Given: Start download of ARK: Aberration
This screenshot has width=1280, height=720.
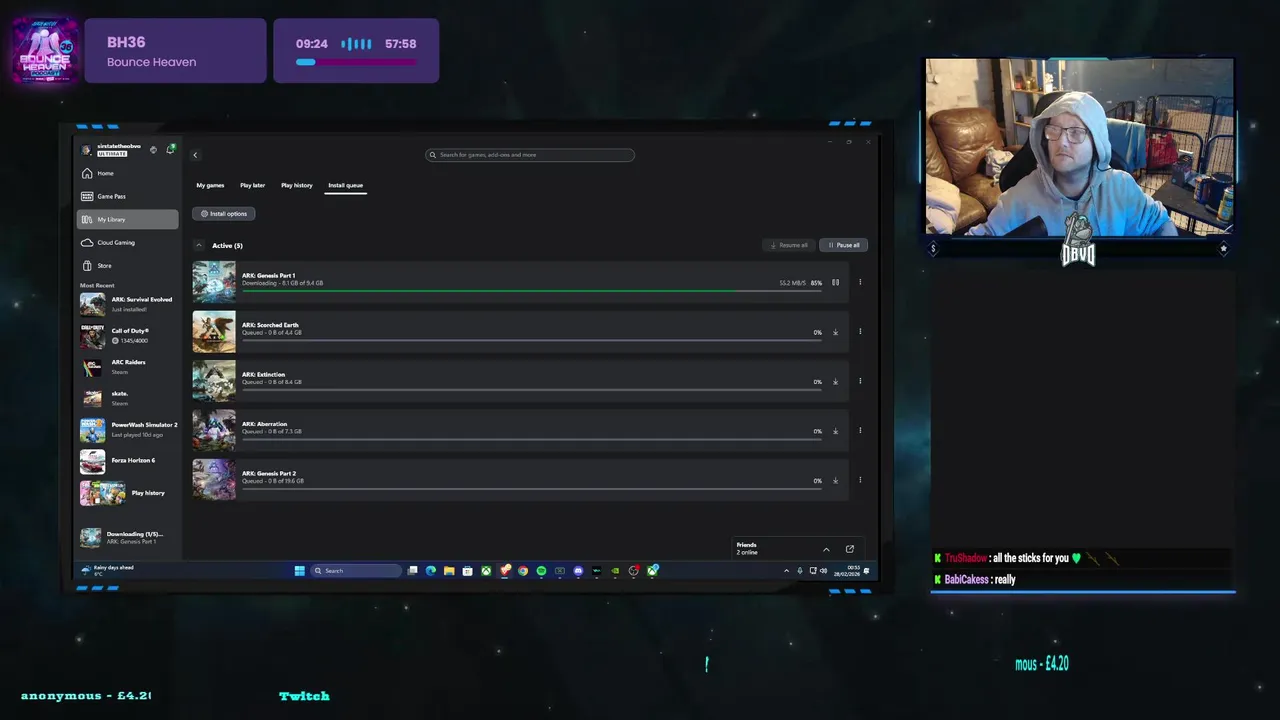Looking at the screenshot, I should point(836,431).
